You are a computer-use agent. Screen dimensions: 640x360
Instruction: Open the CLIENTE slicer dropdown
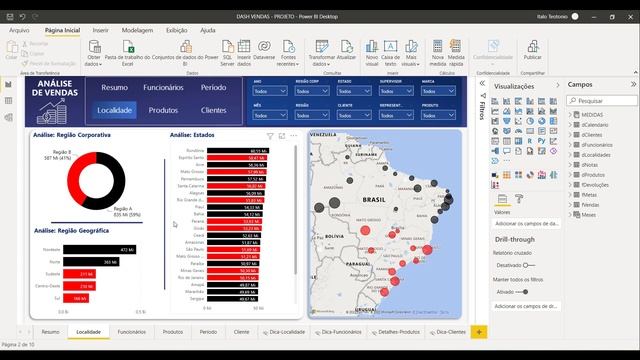coord(354,115)
